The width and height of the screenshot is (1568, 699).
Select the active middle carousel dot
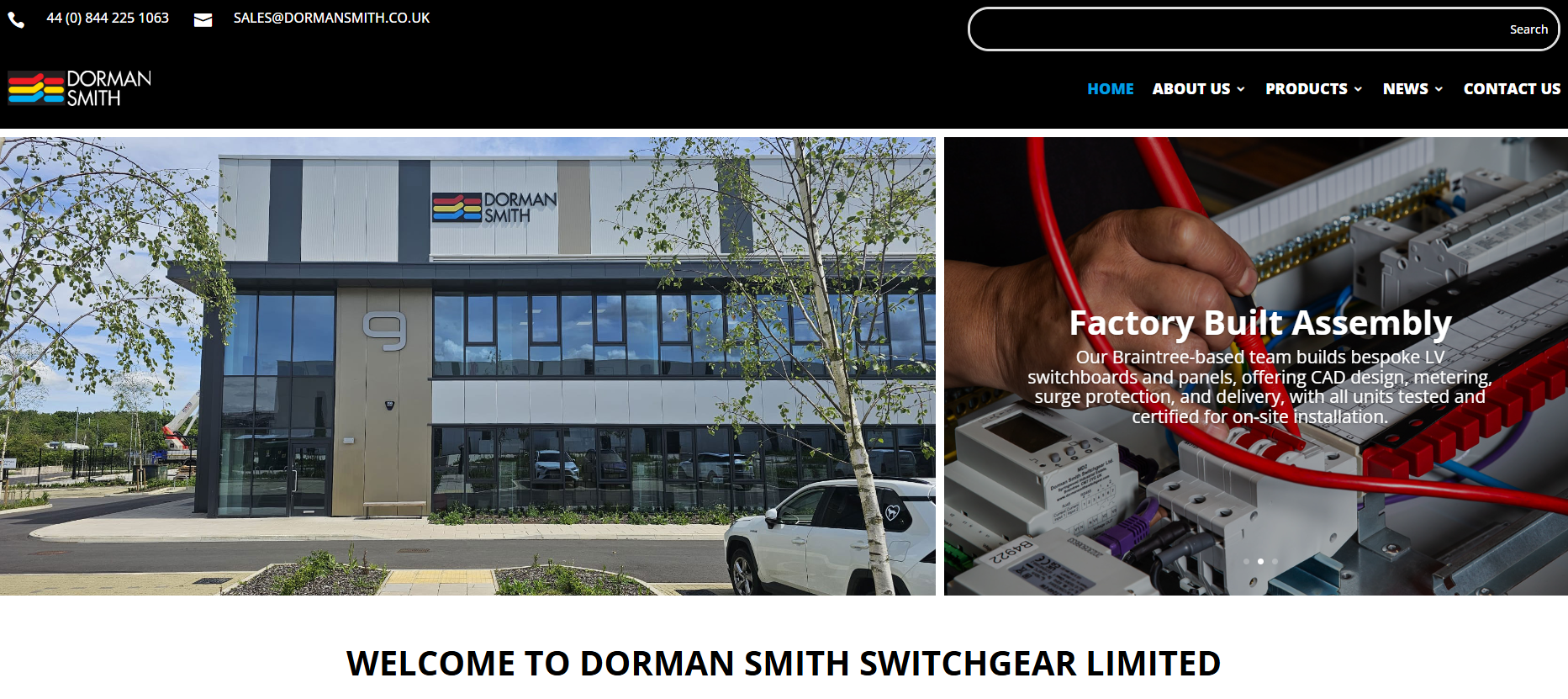coord(1260,561)
